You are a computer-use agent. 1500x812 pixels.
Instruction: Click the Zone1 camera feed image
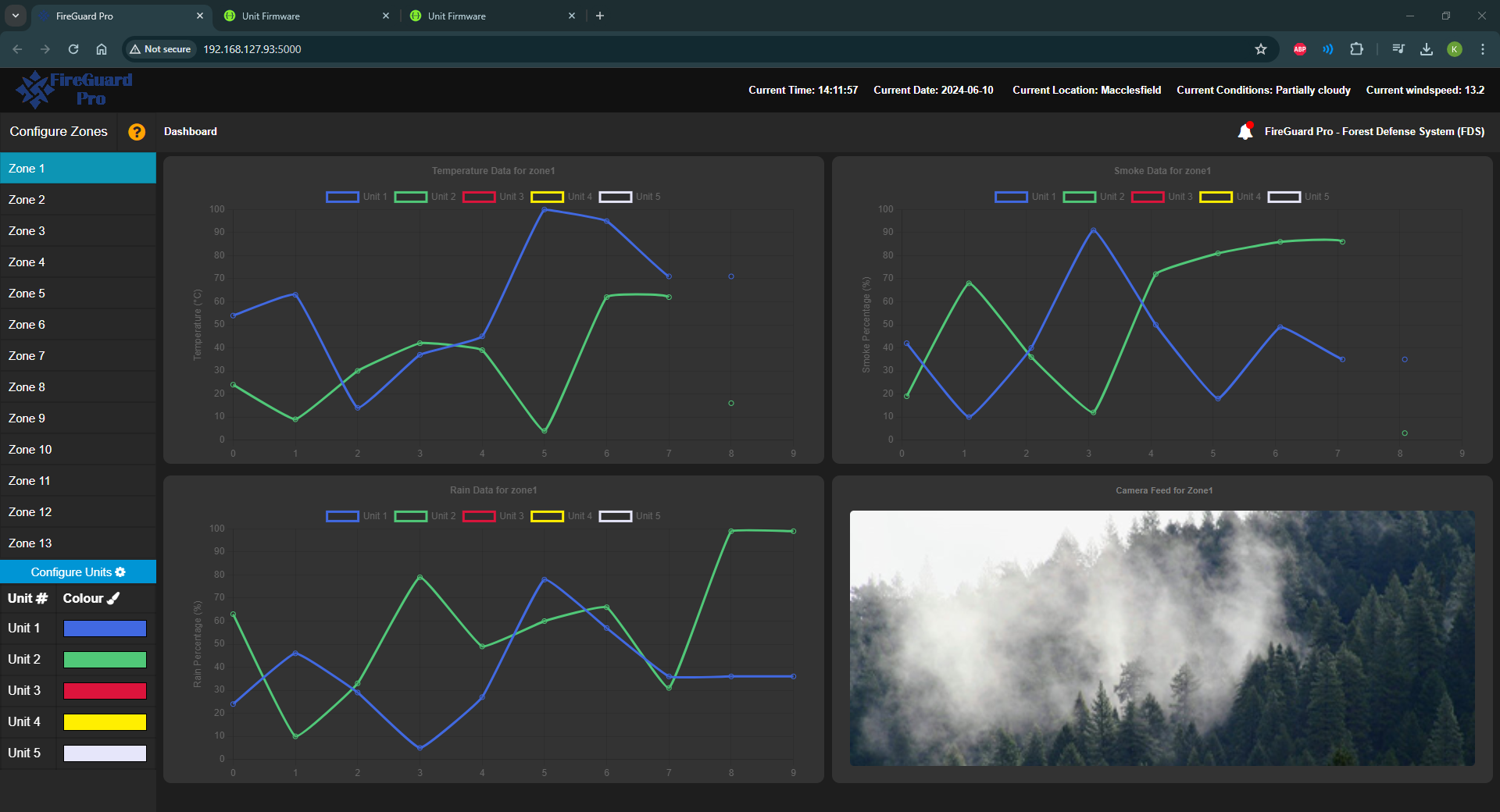(x=1162, y=638)
